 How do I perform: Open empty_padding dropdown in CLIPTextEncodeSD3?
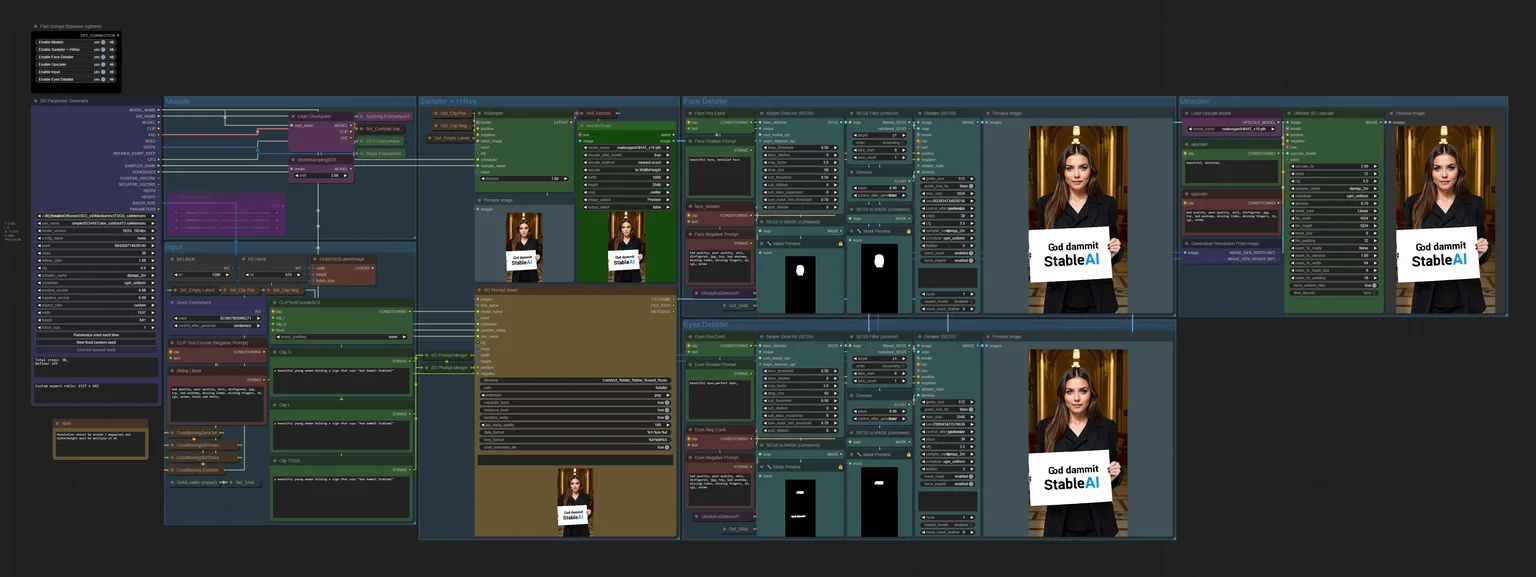click(341, 337)
